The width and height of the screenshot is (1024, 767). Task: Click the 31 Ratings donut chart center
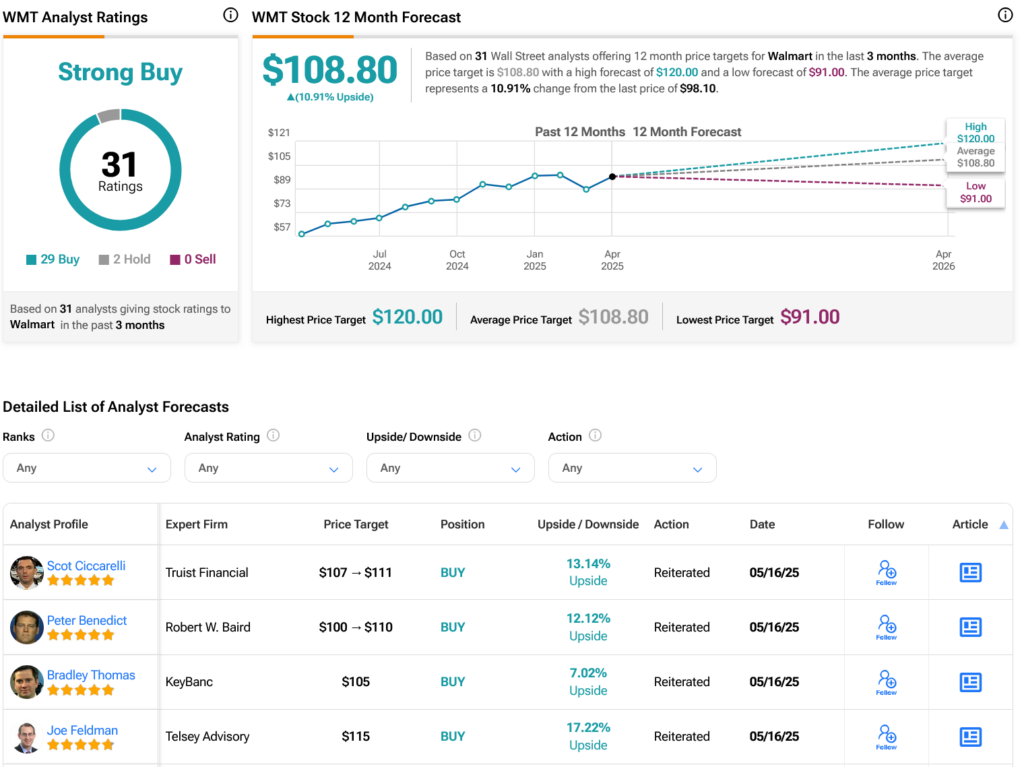[120, 170]
